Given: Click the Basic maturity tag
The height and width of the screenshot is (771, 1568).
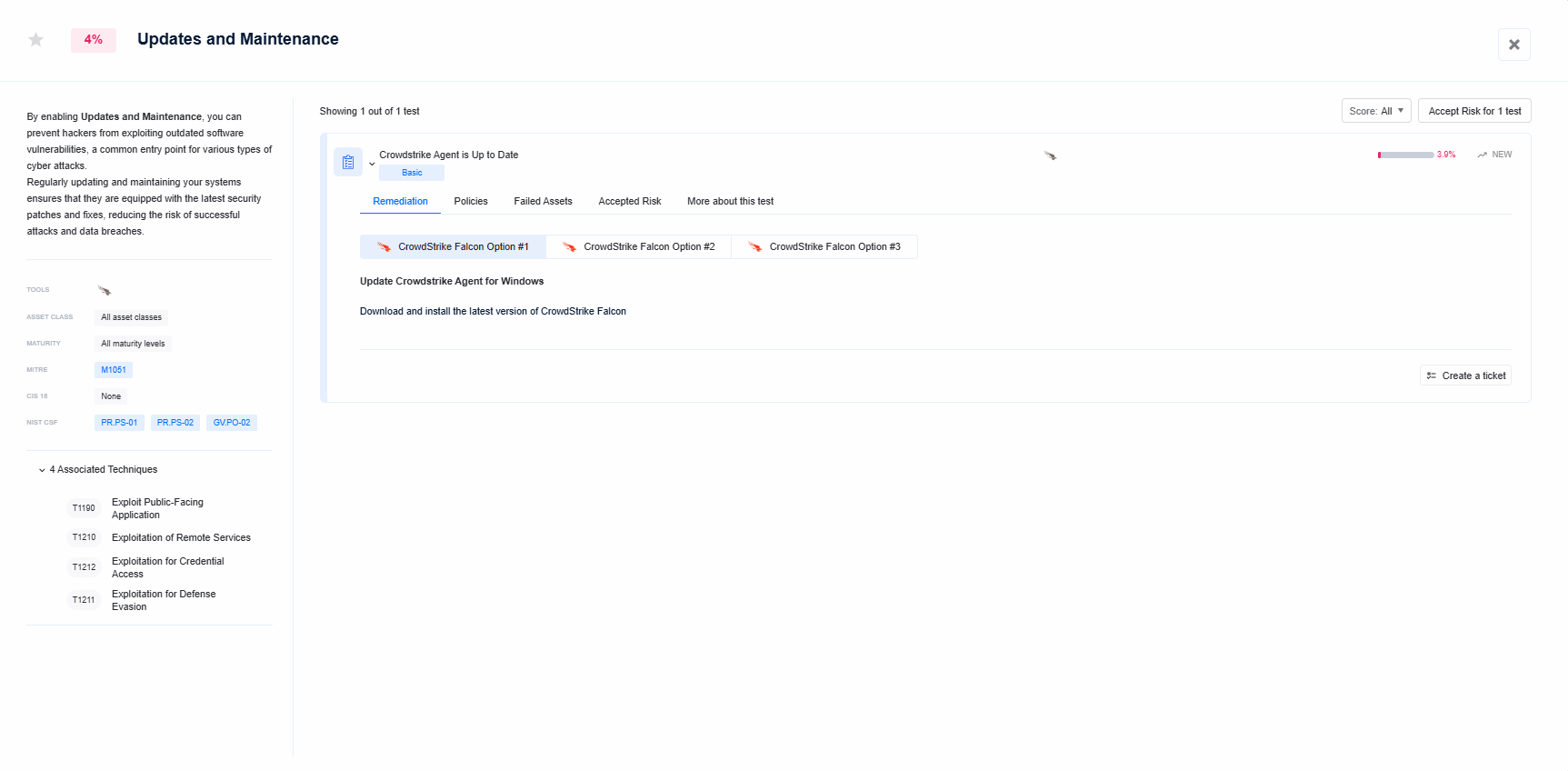Looking at the screenshot, I should click(x=412, y=173).
